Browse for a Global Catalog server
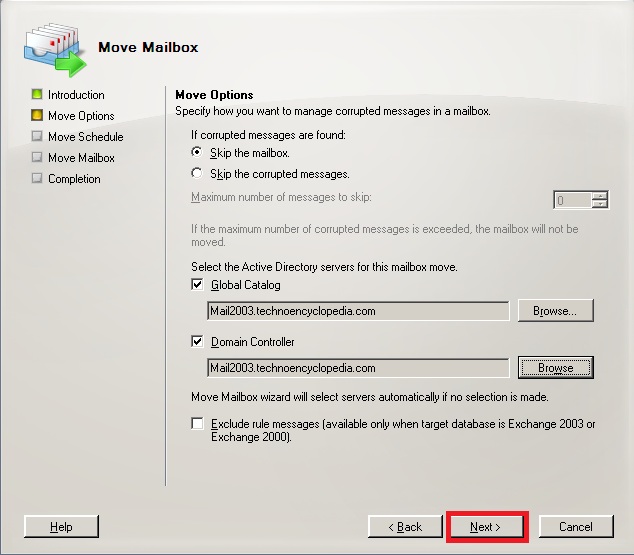 (556, 310)
